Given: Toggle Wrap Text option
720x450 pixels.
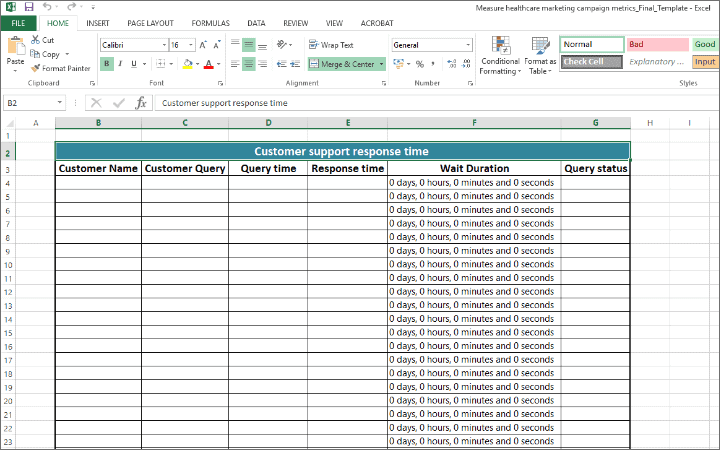Looking at the screenshot, I should 331,45.
